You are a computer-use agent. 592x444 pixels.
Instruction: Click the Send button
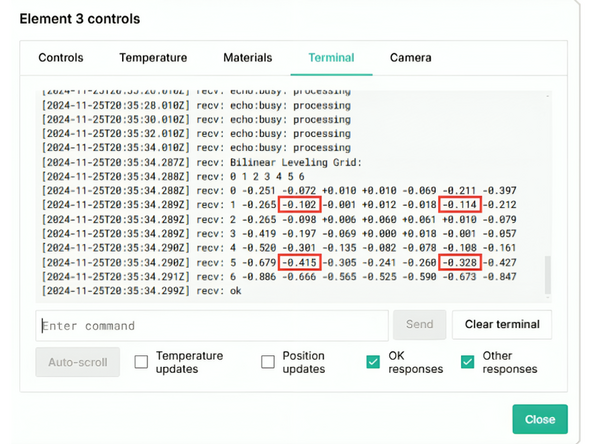(x=419, y=324)
